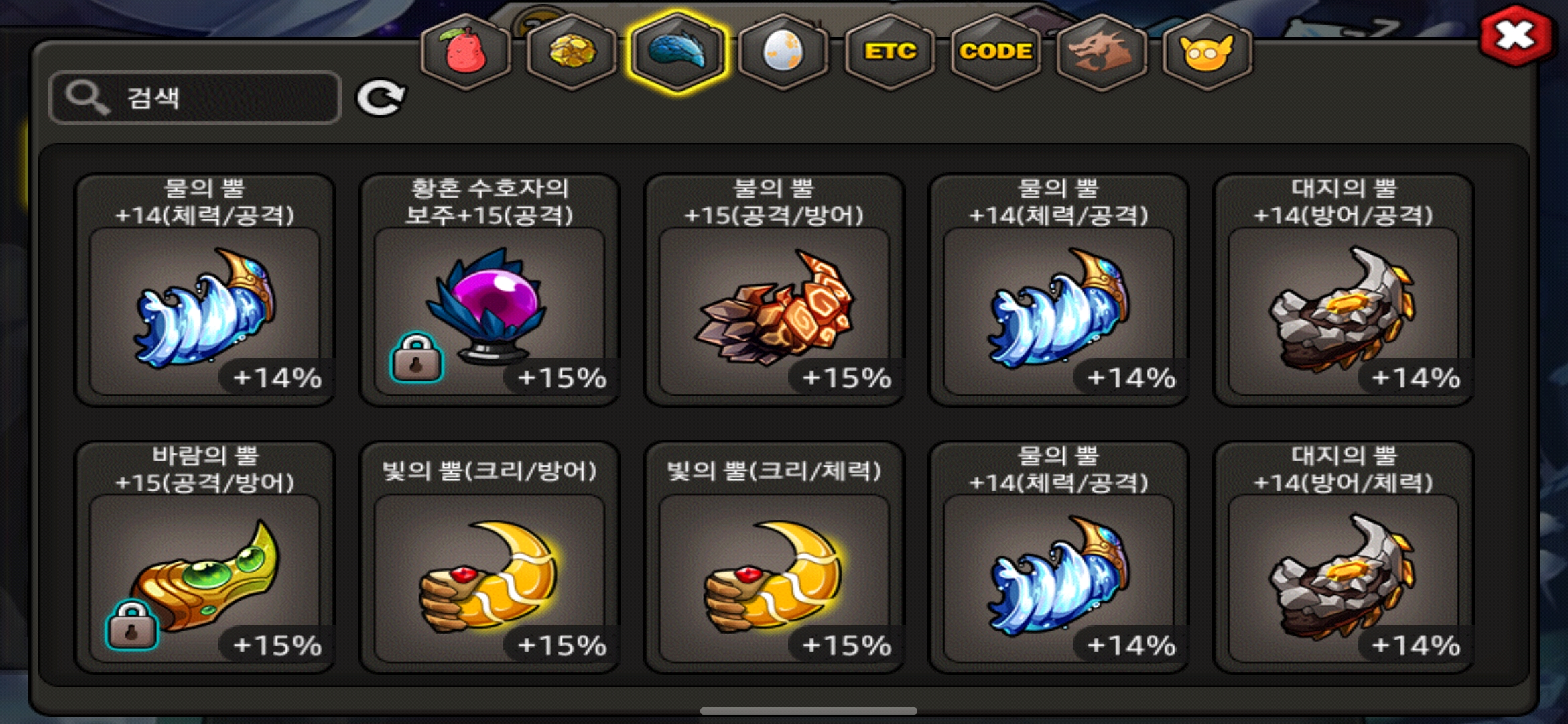Focus the 검색 search input field
1568x724 pixels.
click(x=195, y=98)
